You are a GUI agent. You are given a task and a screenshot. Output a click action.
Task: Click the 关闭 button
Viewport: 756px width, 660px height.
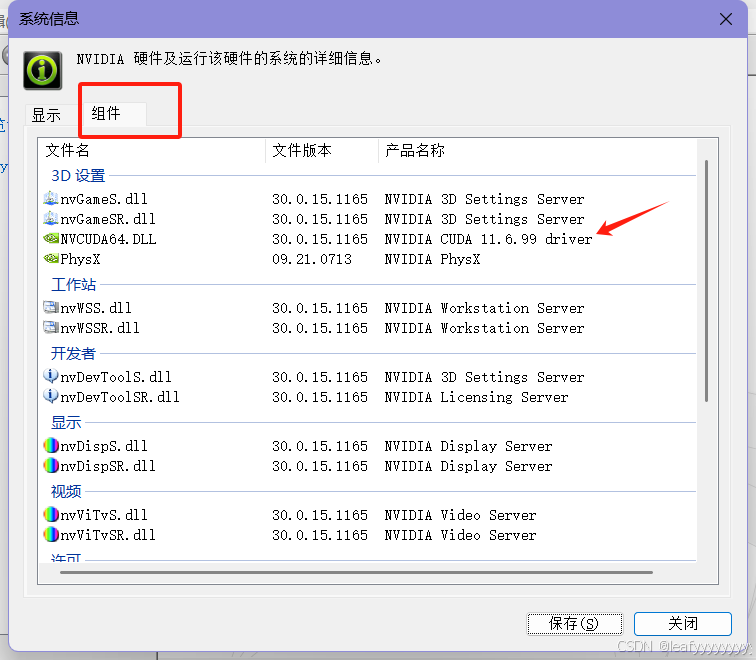(x=683, y=624)
